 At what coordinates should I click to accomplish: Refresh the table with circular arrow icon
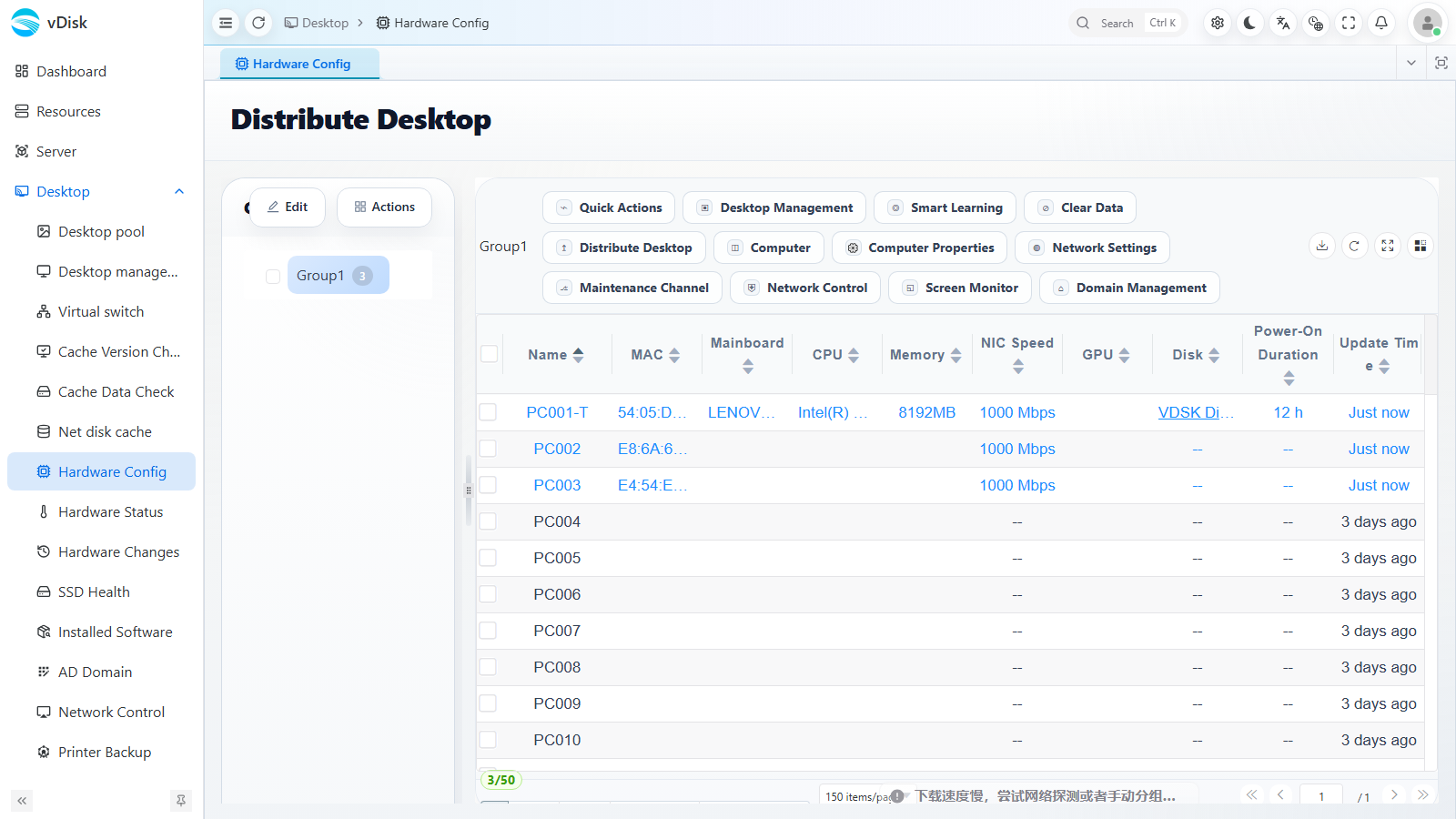click(1354, 246)
